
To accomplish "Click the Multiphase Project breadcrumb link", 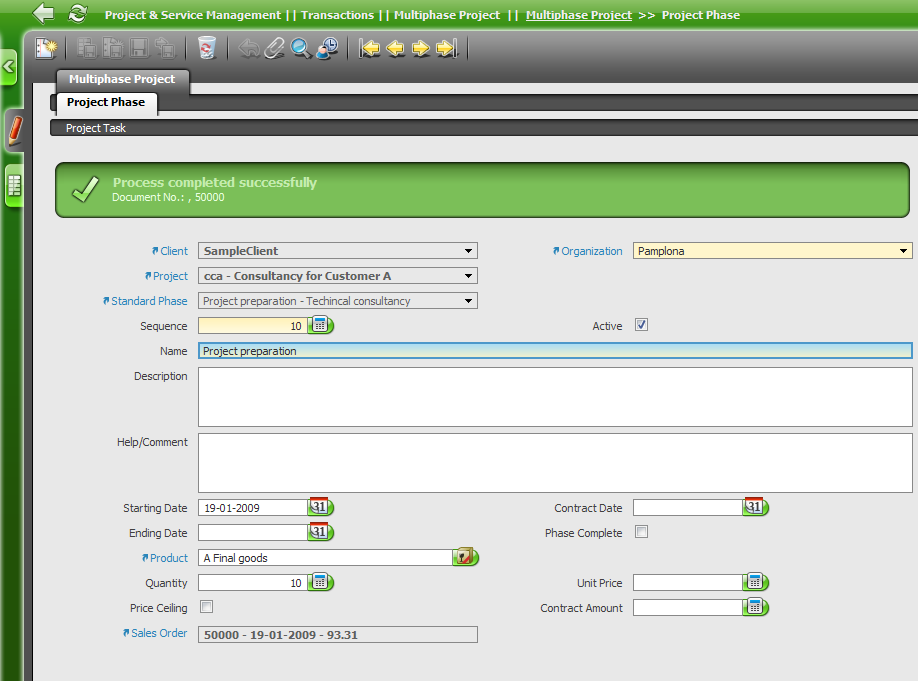I will click(x=579, y=15).
